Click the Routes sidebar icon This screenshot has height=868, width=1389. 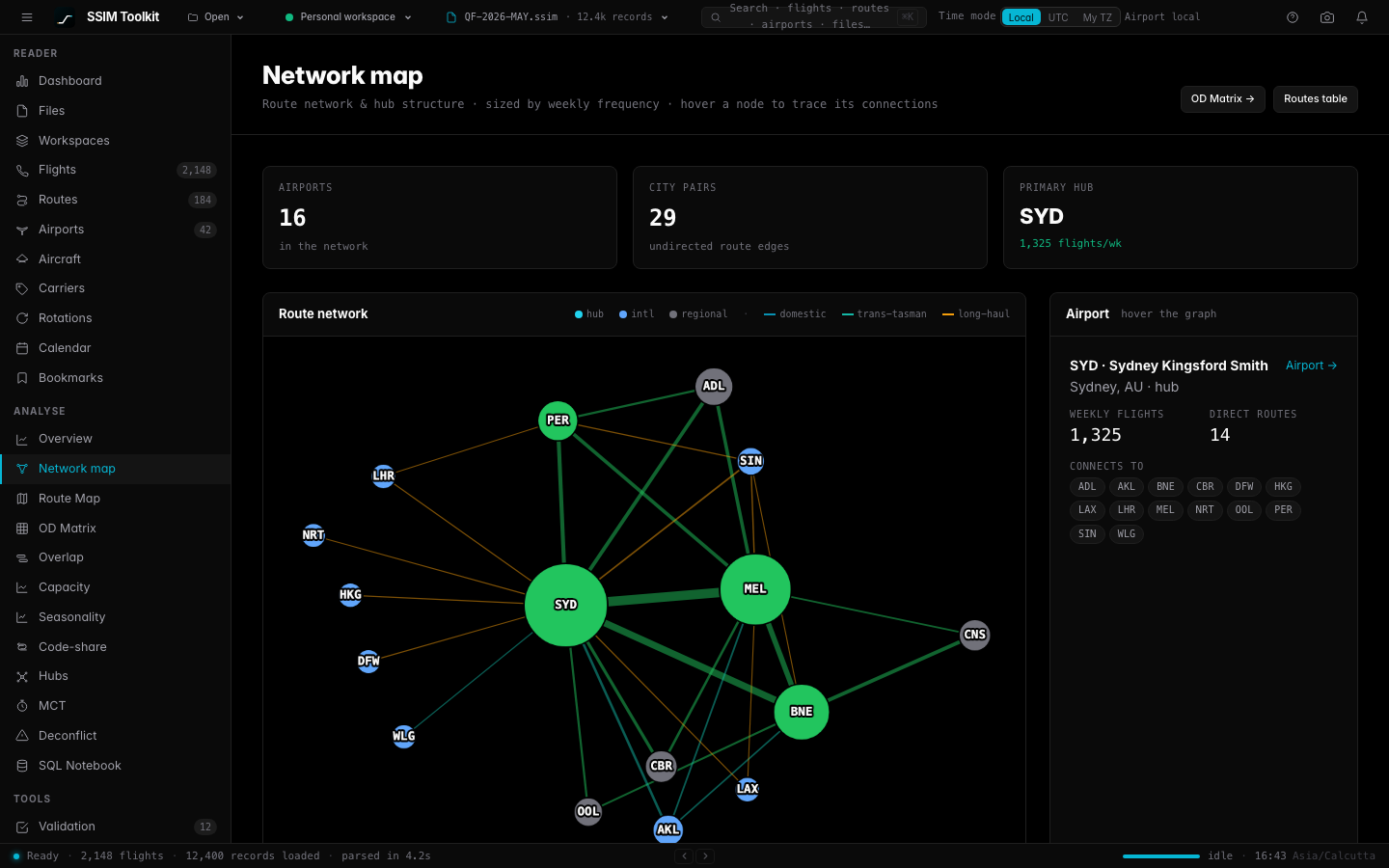(22, 200)
